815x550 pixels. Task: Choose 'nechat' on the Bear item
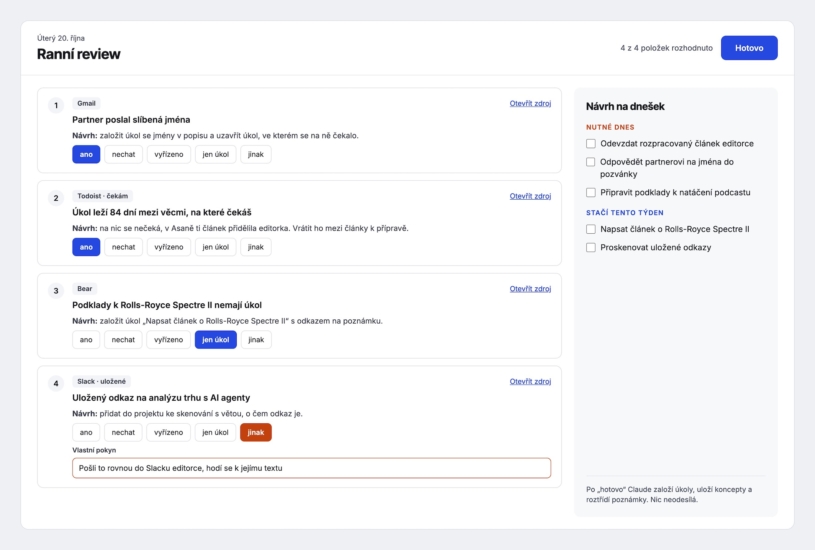(x=123, y=339)
